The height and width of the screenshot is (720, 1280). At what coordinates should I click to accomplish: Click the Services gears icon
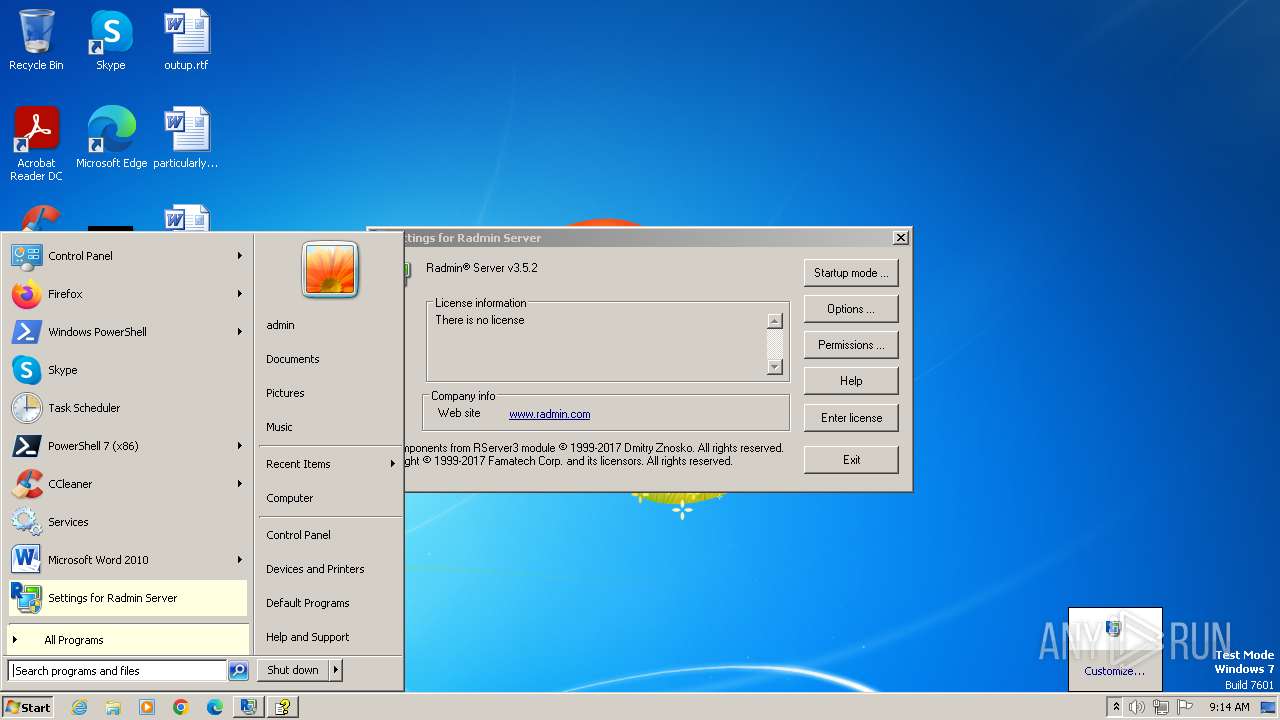(x=26, y=522)
